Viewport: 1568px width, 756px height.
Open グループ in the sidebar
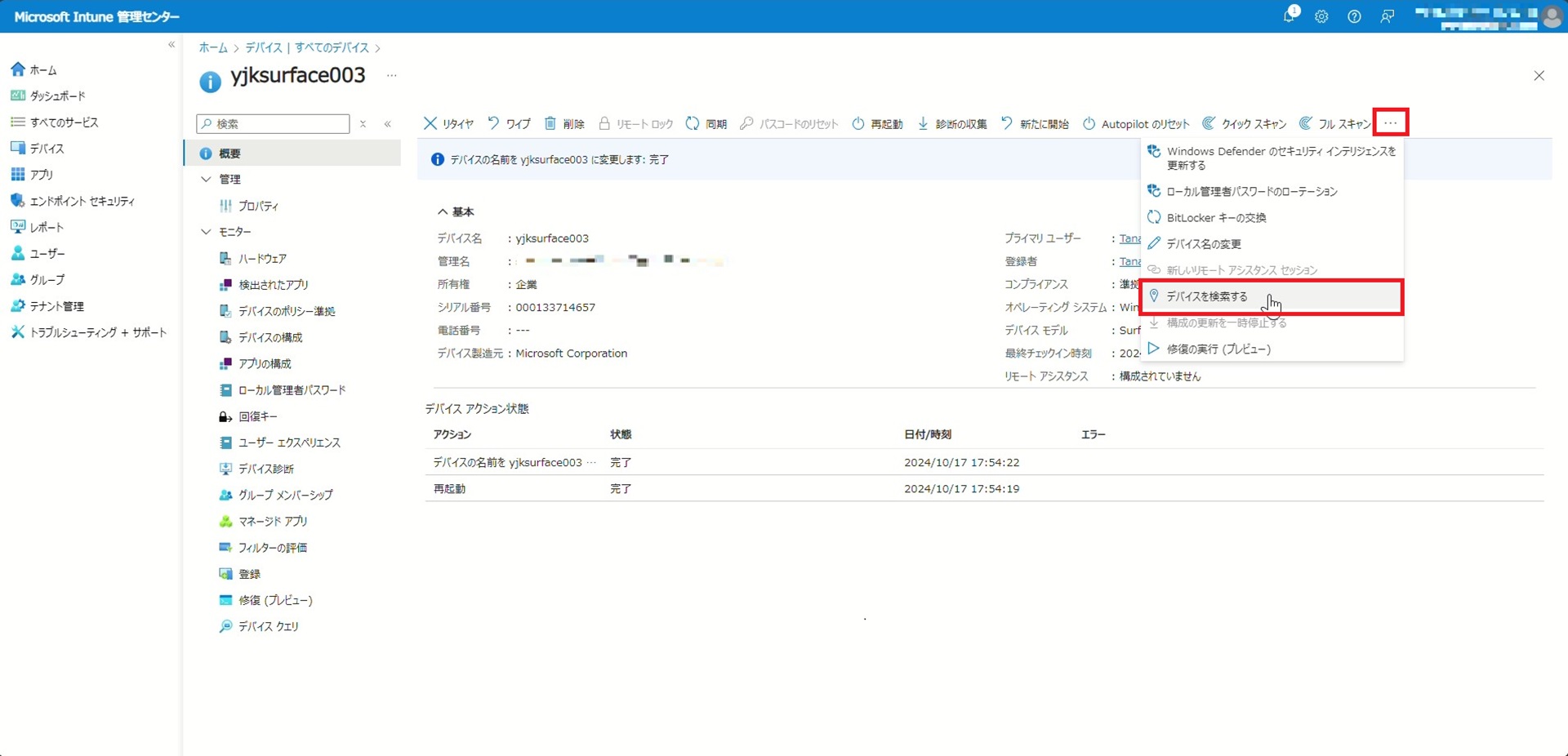[38, 280]
